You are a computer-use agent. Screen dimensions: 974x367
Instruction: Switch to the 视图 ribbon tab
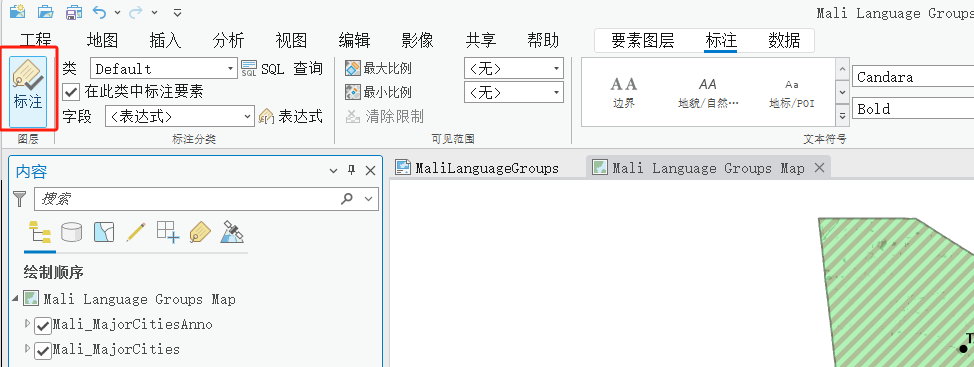(291, 41)
